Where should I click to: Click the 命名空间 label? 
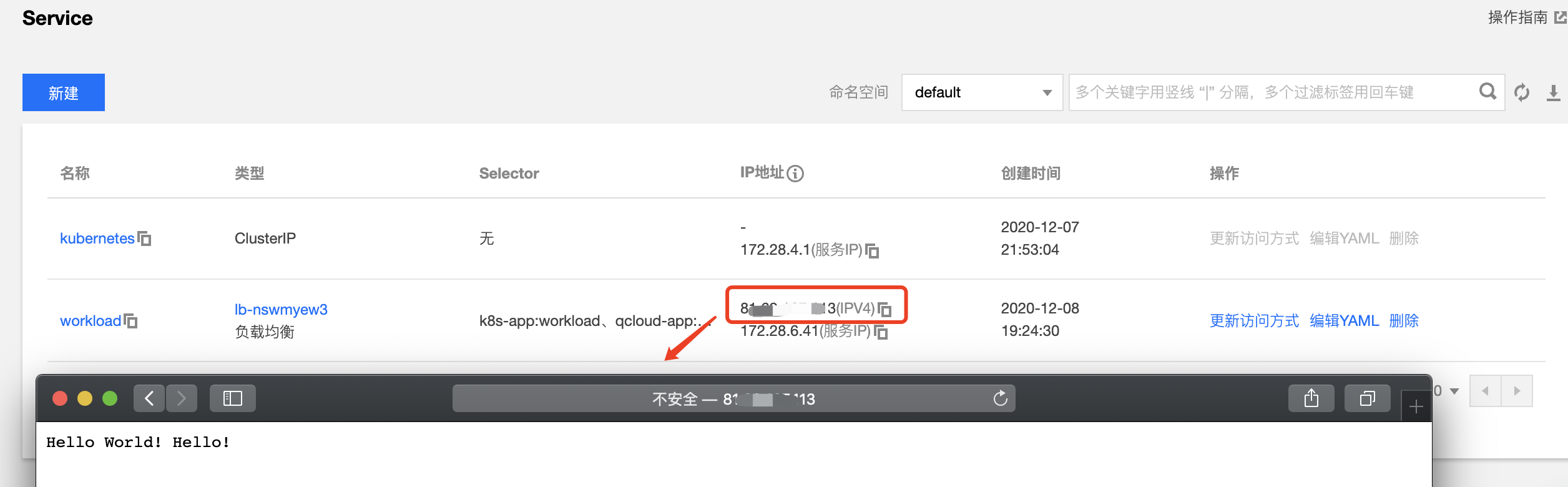858,92
